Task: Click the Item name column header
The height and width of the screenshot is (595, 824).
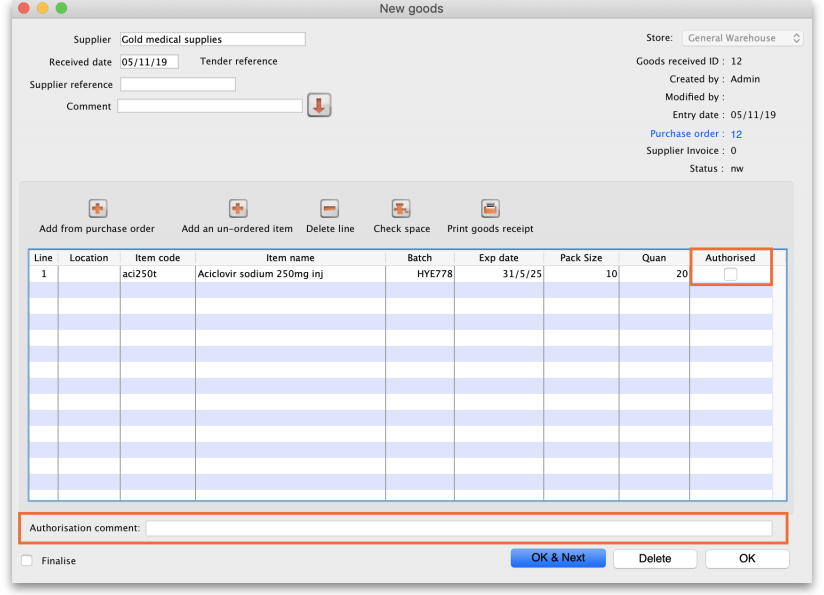Action: [x=290, y=258]
